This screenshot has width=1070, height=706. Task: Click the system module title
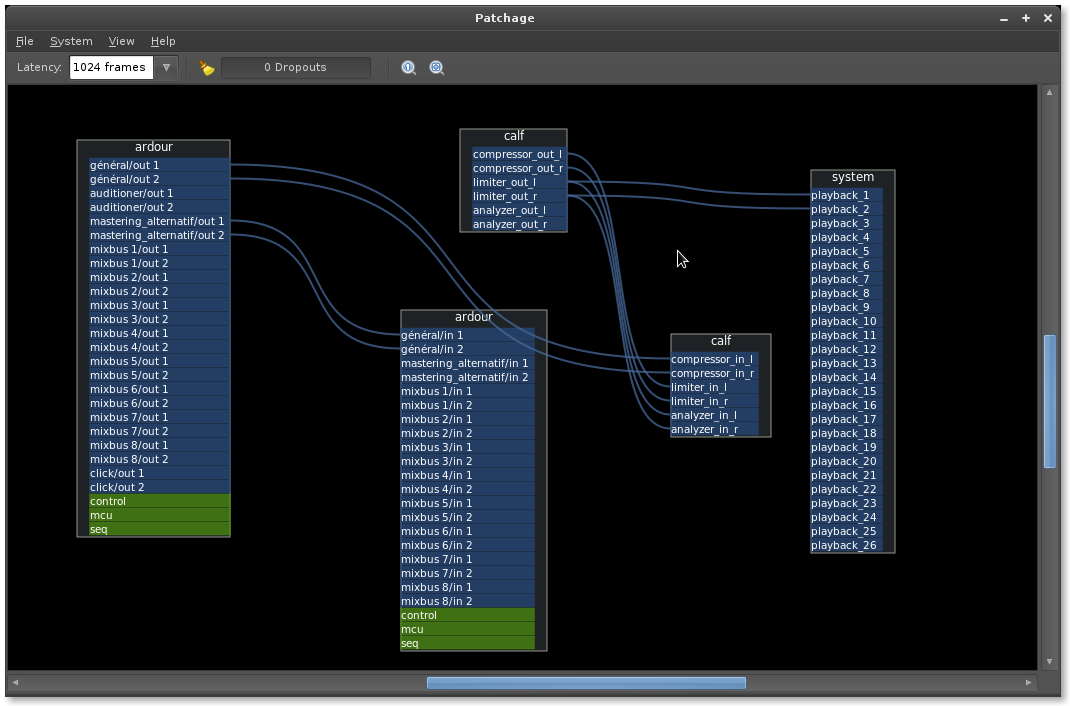pos(852,178)
